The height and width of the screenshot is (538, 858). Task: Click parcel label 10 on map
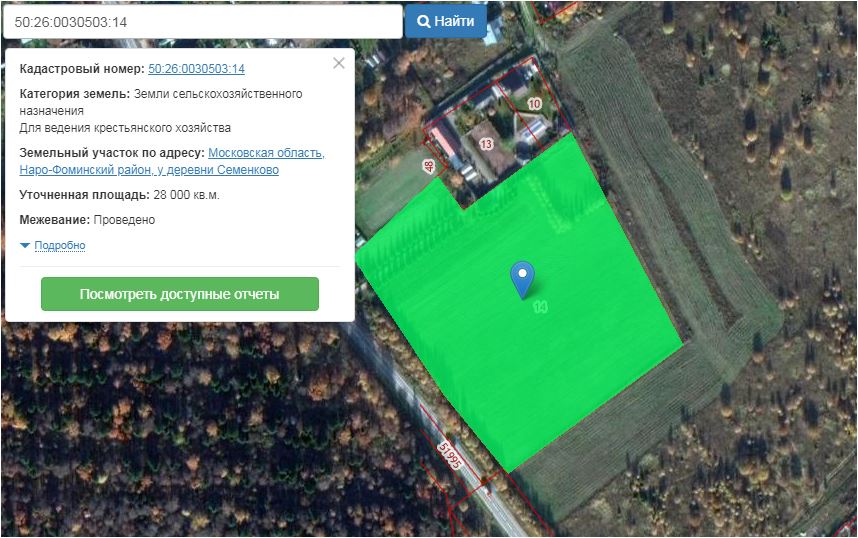click(534, 103)
